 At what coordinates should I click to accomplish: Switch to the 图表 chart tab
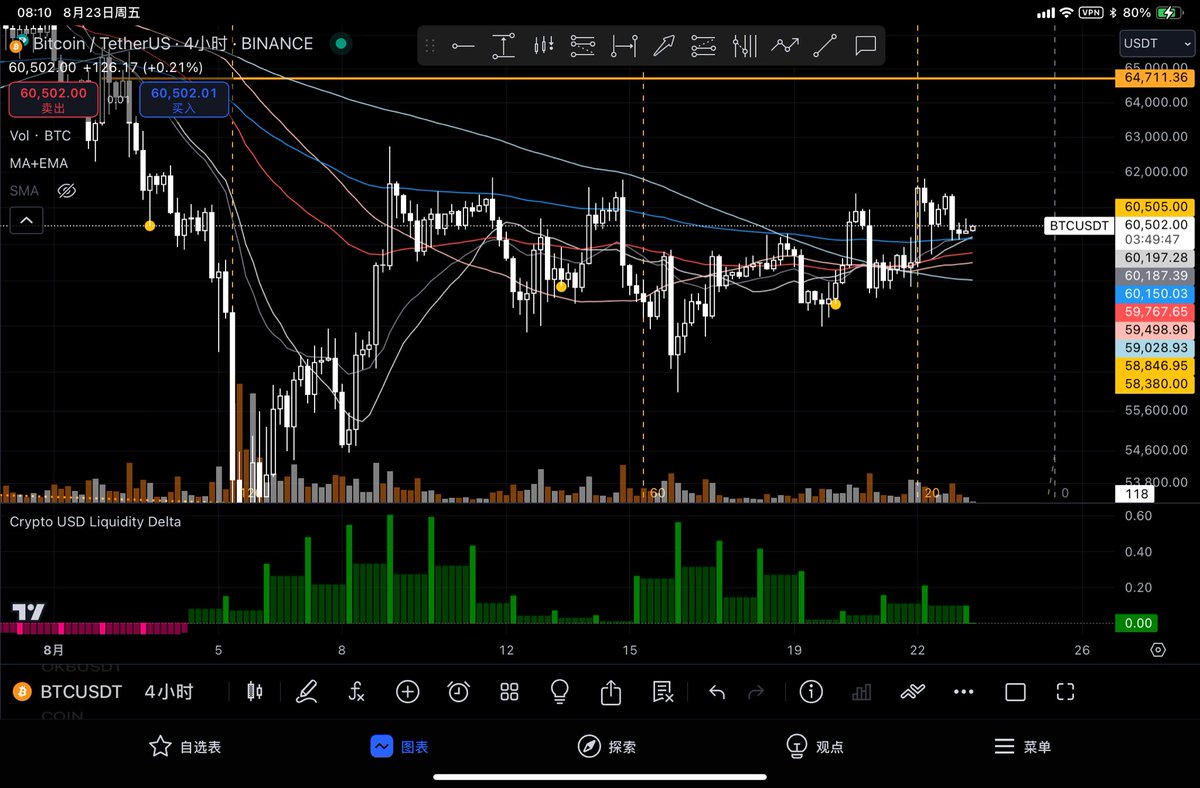[399, 747]
